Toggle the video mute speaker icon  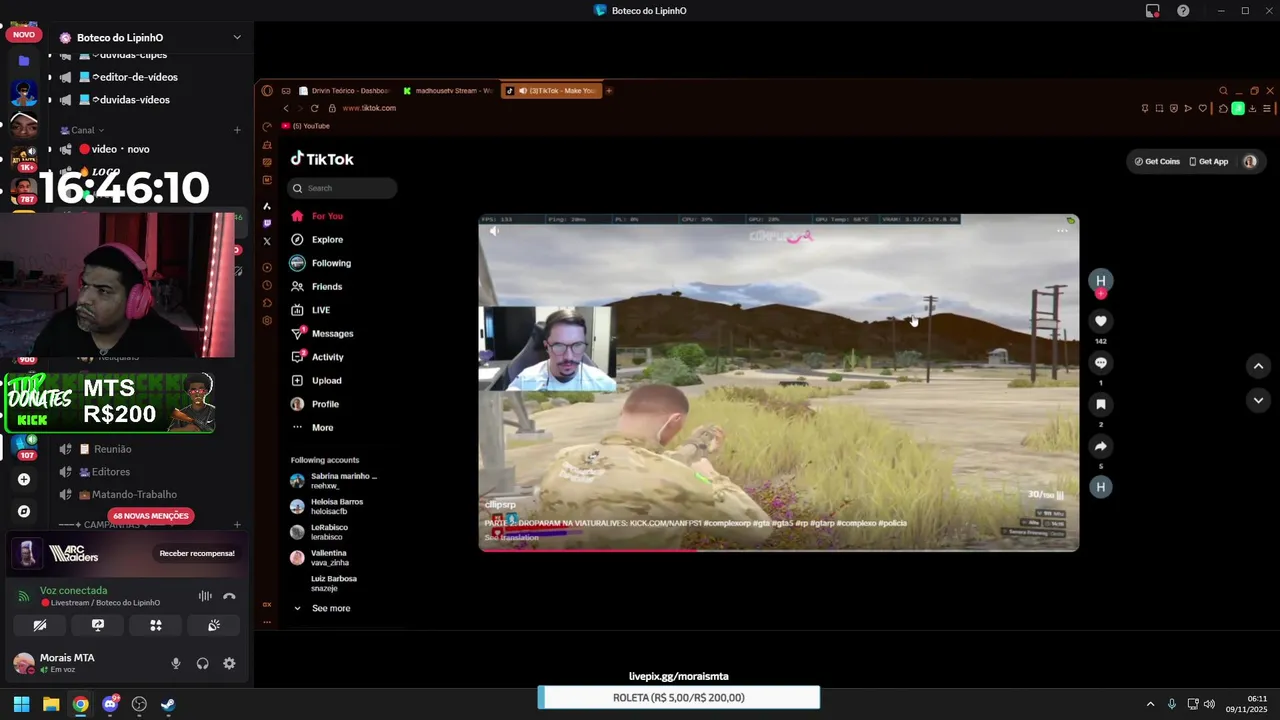[x=493, y=231]
